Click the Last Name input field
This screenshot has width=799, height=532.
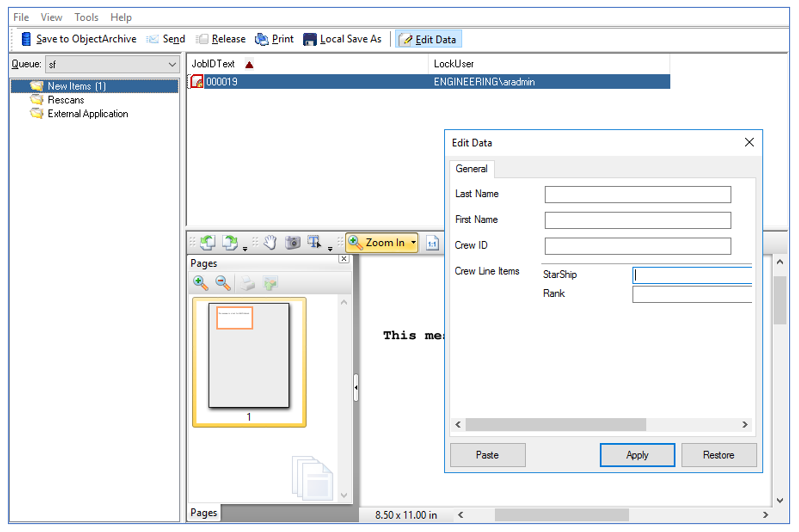[638, 194]
